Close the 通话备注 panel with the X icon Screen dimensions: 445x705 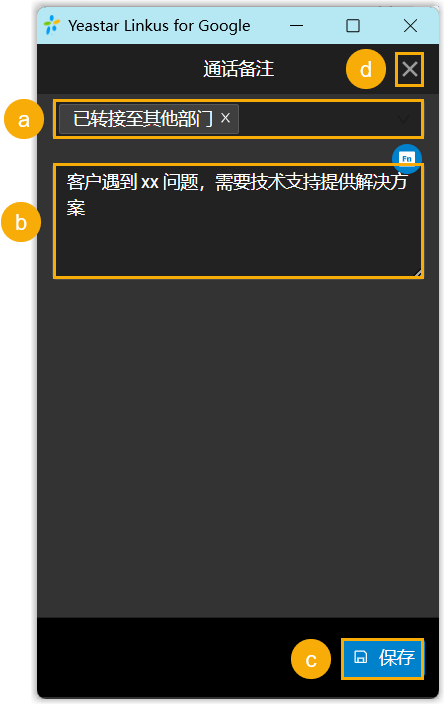409,70
